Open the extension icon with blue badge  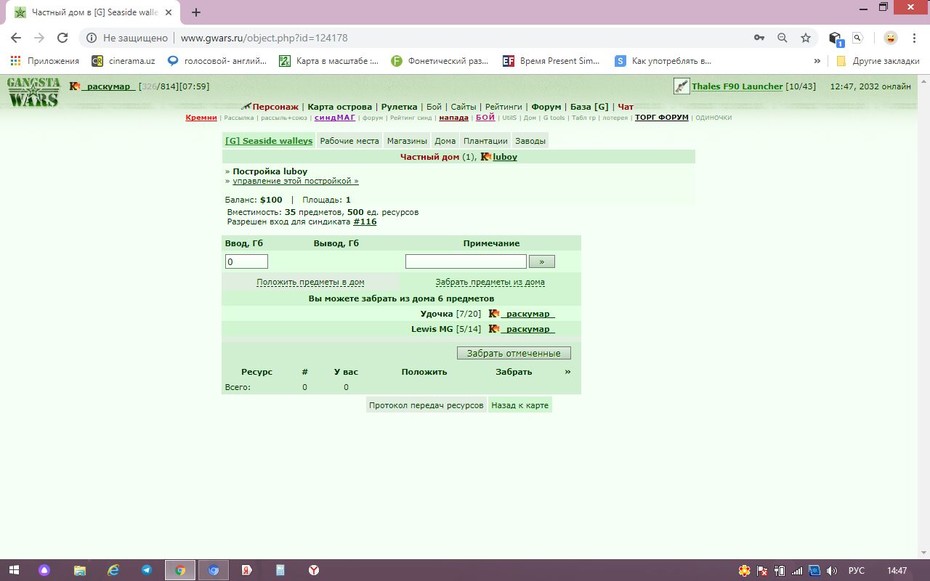pos(836,39)
